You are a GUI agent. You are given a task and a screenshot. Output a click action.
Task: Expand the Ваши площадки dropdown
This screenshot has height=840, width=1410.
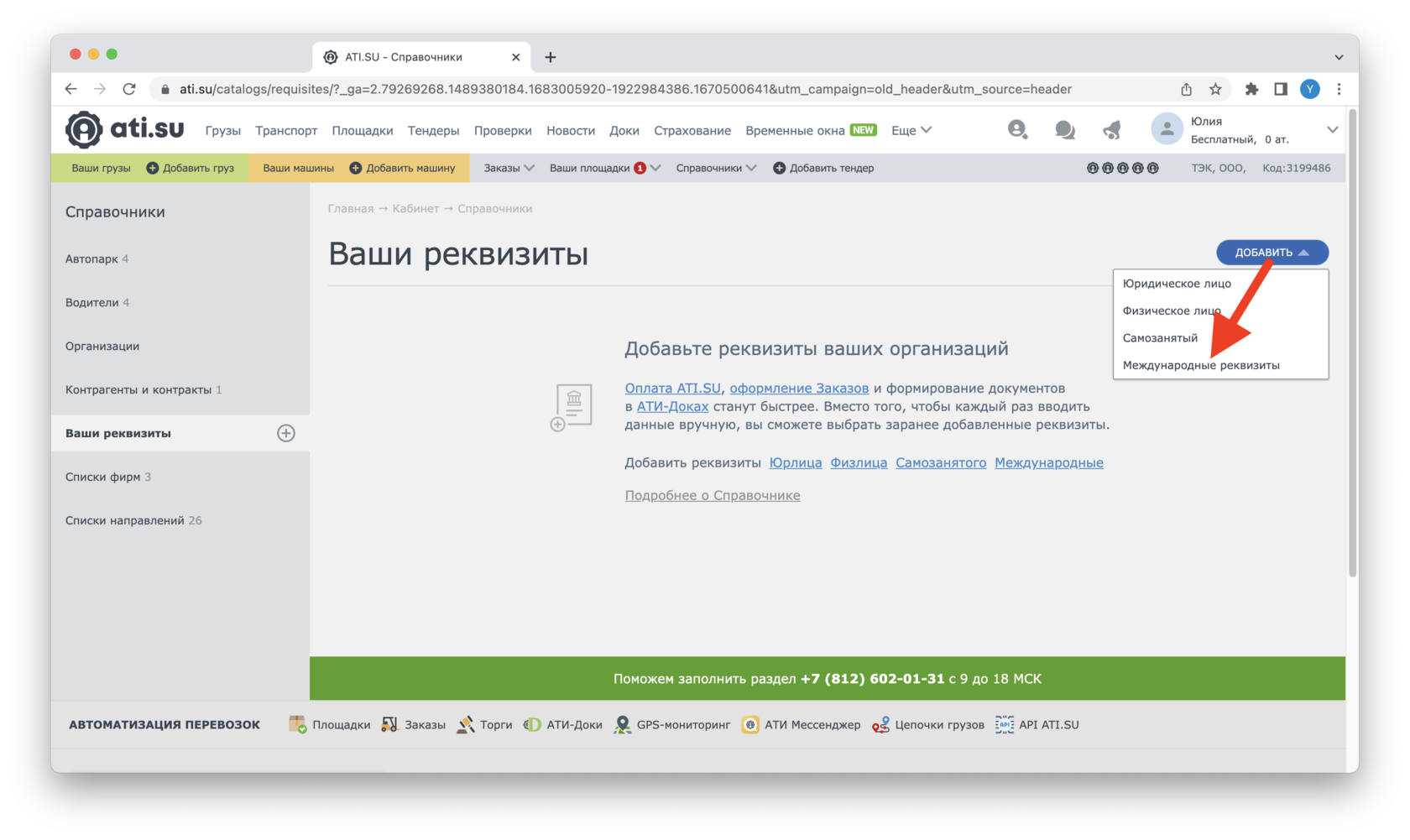[x=605, y=168]
